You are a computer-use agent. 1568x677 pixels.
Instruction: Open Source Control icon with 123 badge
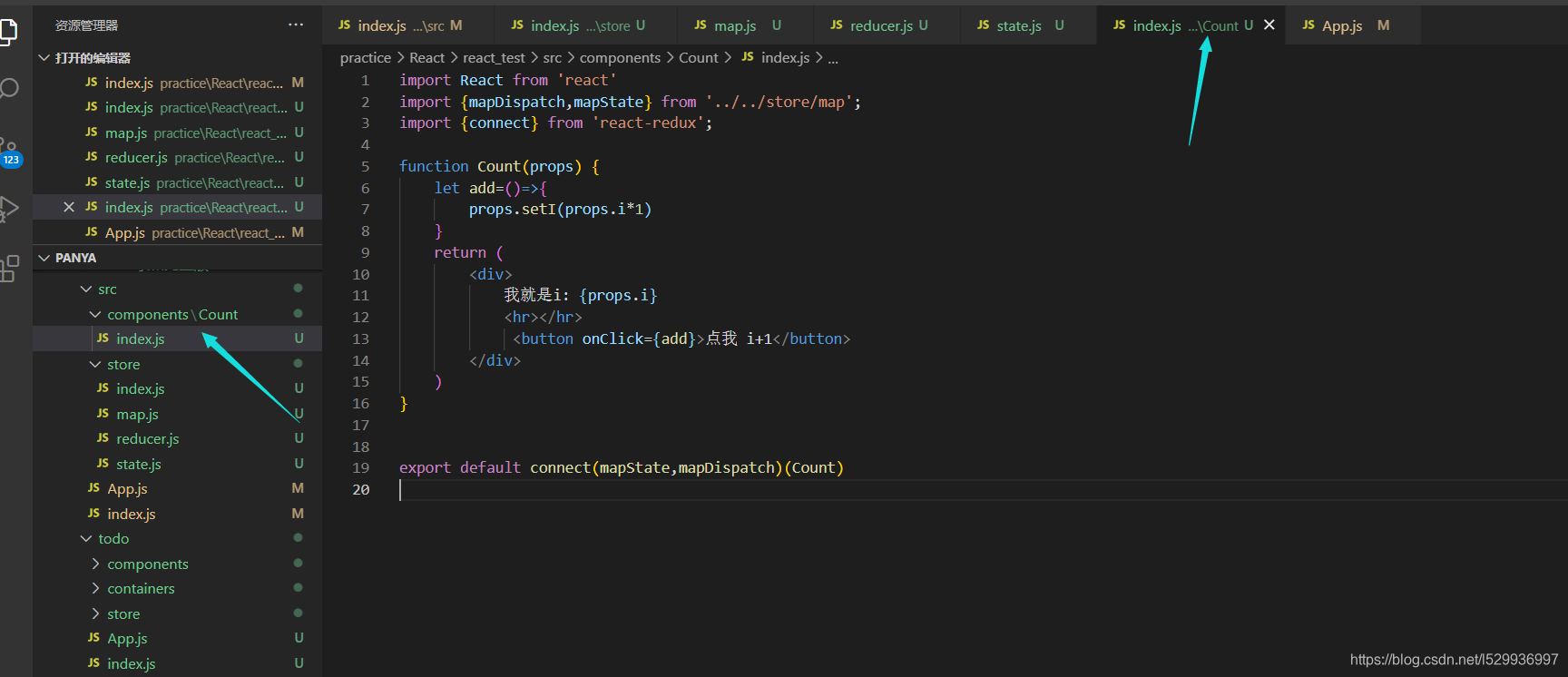[9, 151]
